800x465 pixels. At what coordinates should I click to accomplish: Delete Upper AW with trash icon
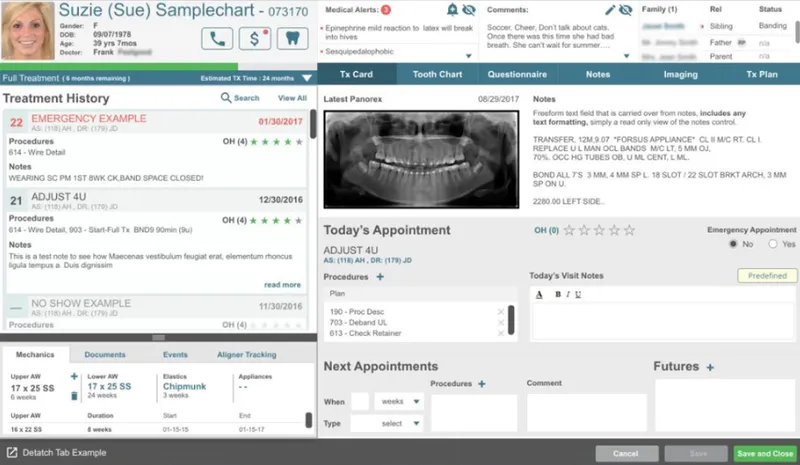pos(74,396)
